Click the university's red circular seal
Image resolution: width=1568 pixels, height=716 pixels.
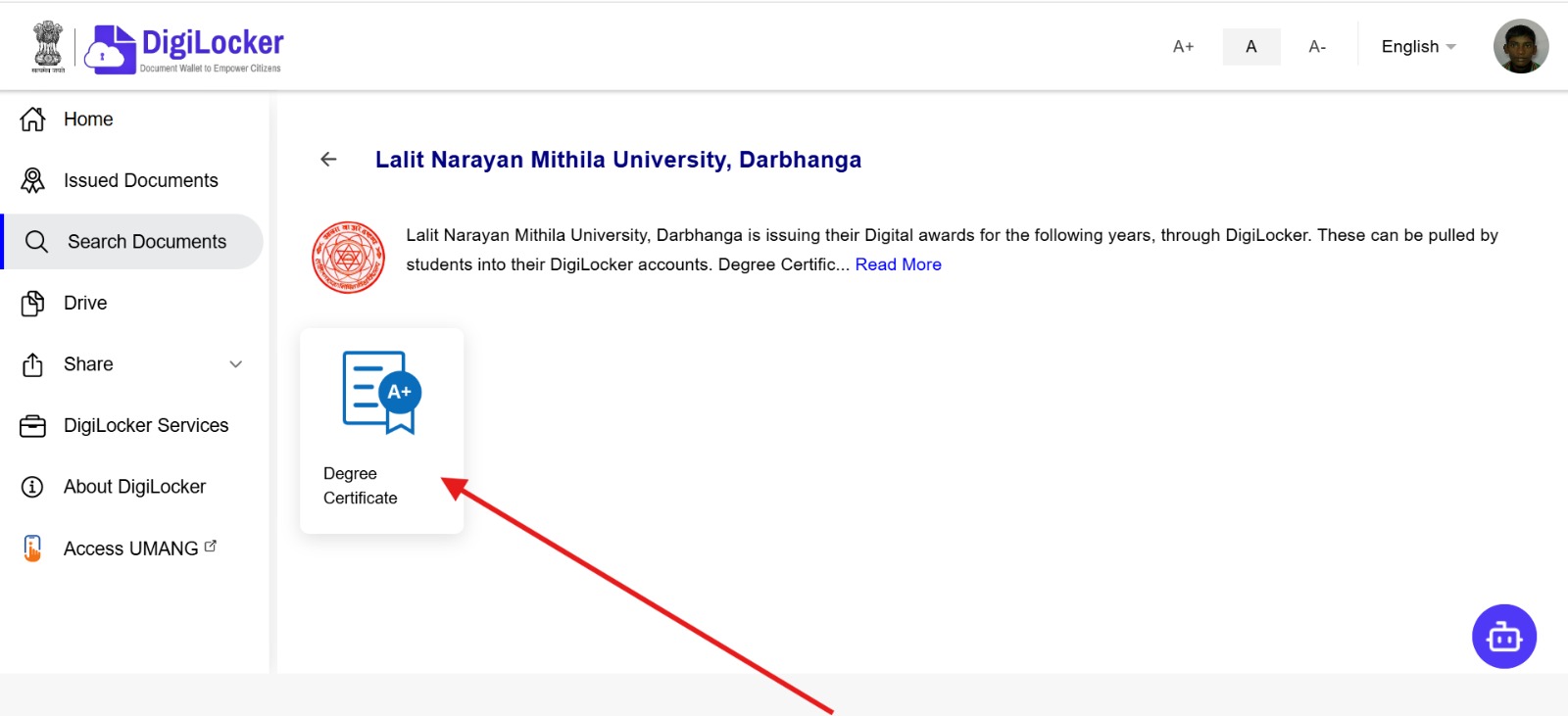pos(348,258)
